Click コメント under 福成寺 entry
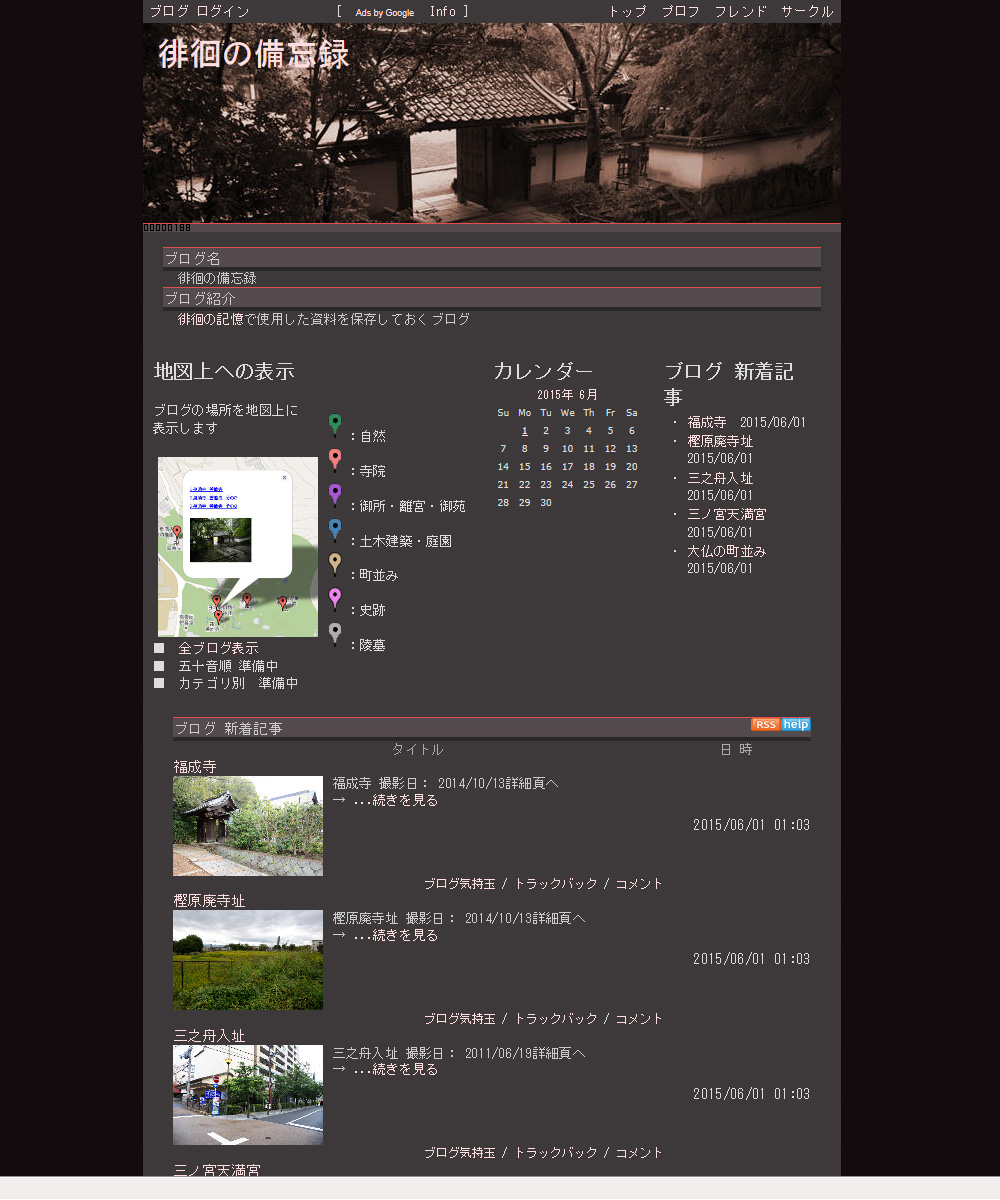This screenshot has width=1000, height=1200. point(639,884)
